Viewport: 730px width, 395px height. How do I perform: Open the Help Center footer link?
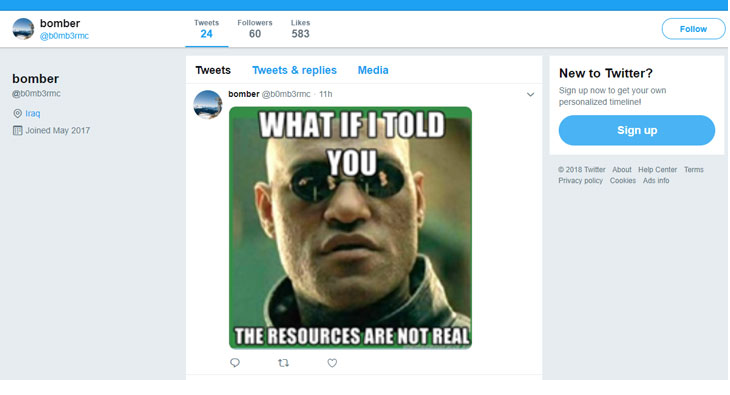point(657,170)
